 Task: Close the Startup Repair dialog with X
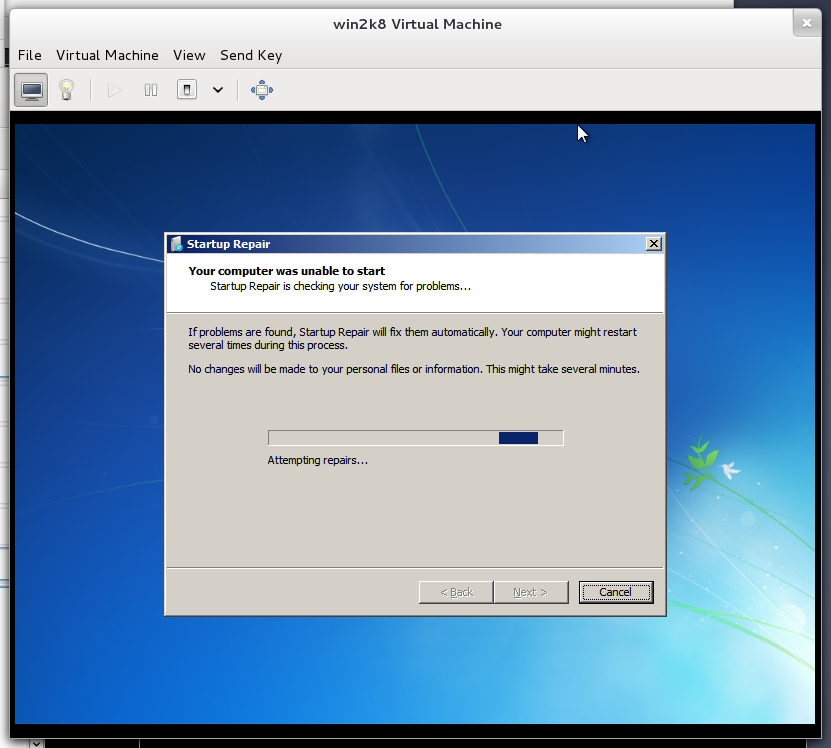point(653,244)
